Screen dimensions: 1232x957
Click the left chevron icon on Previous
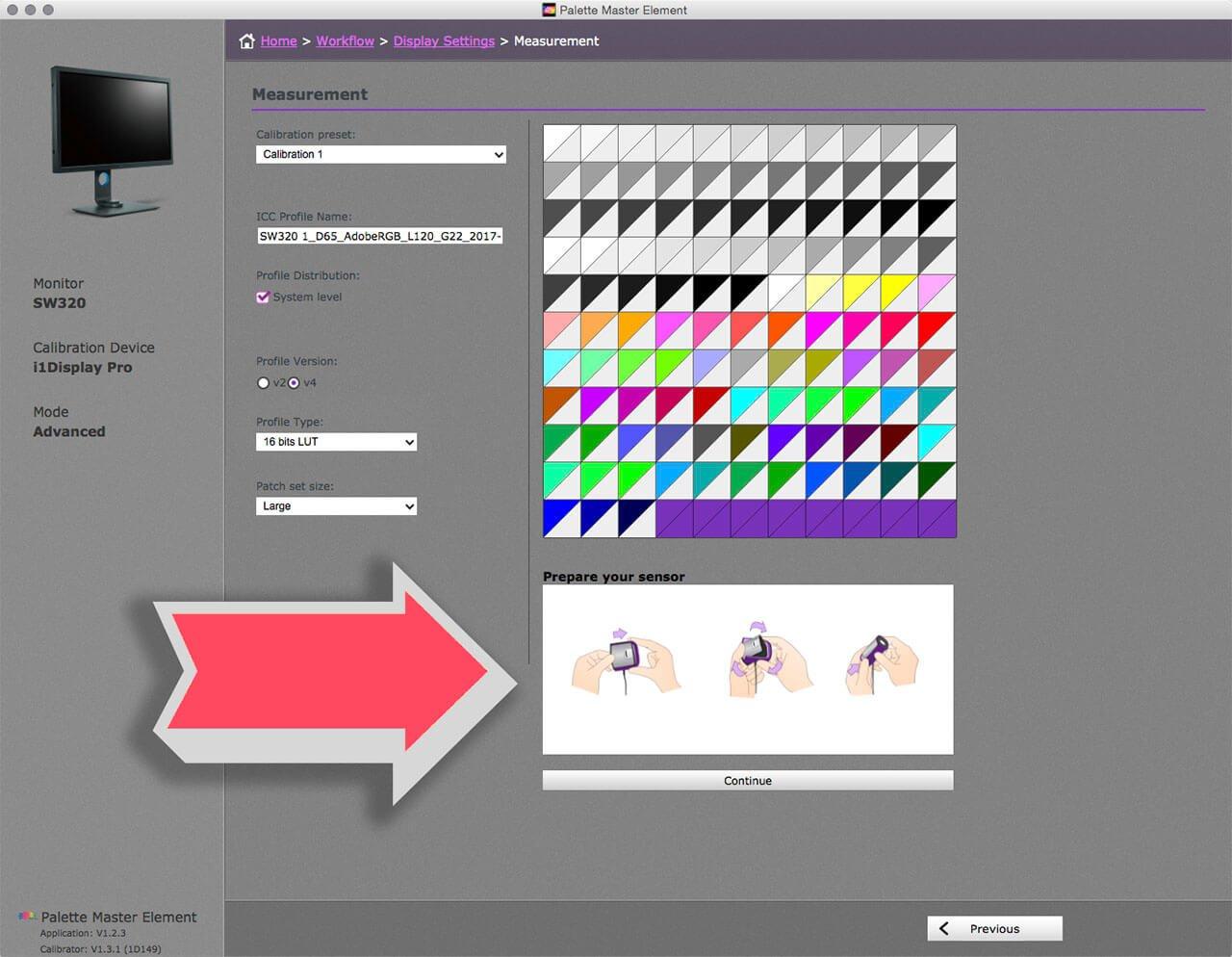[x=943, y=928]
